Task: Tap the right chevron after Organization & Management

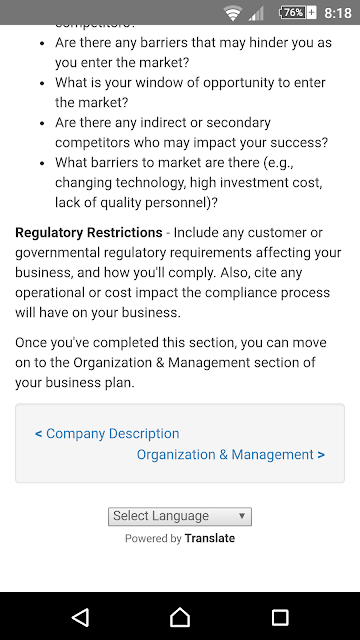Action: (x=321, y=455)
